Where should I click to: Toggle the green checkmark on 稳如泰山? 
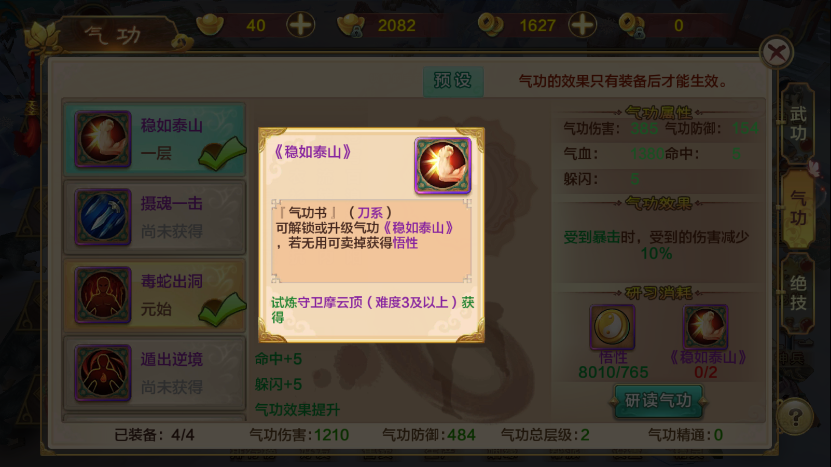pyautogui.click(x=223, y=154)
